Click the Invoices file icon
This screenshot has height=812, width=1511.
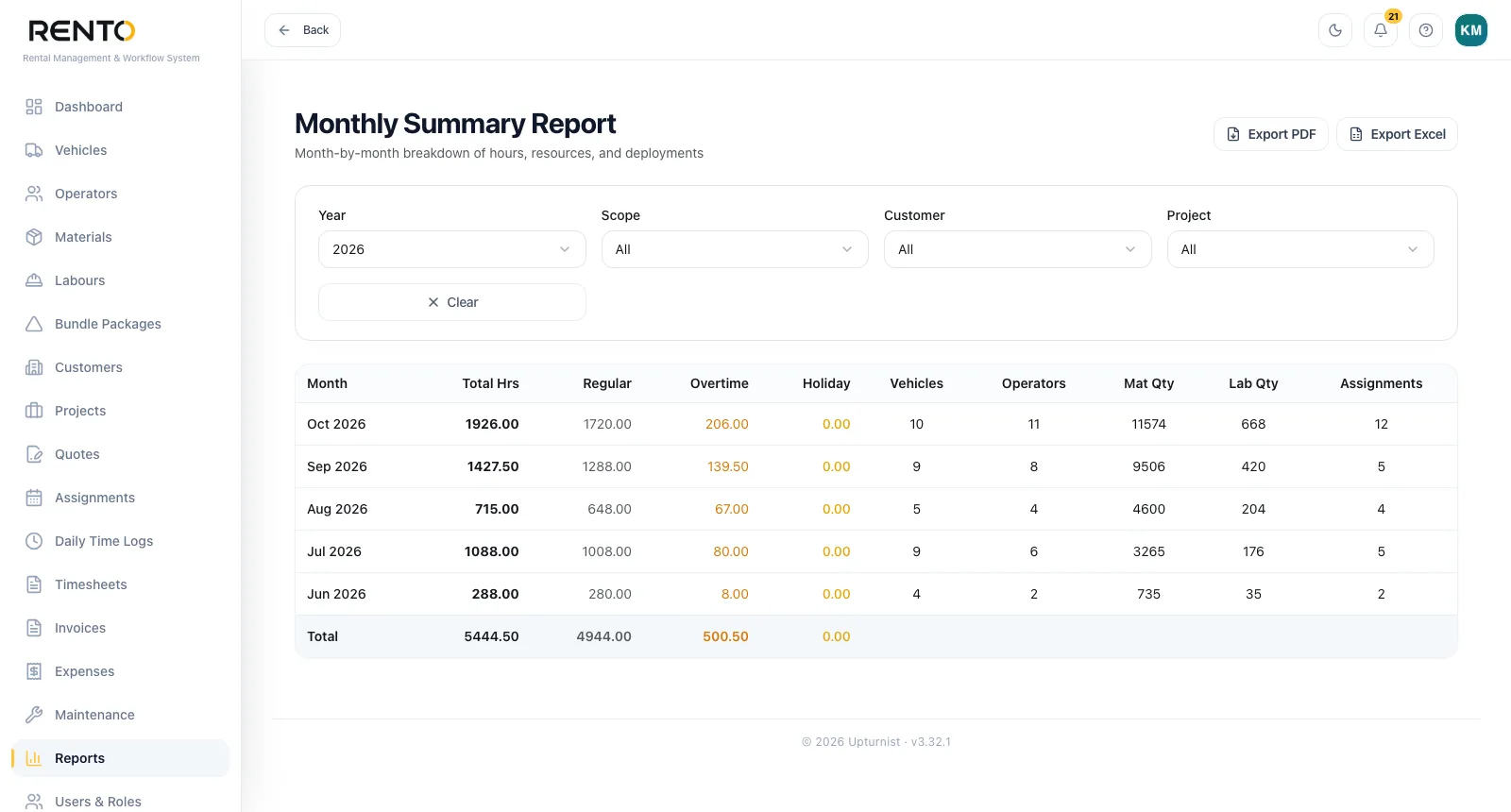[x=34, y=628]
